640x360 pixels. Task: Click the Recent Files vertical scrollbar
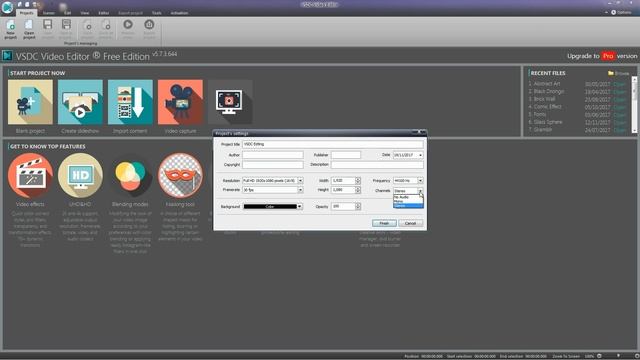click(x=634, y=104)
